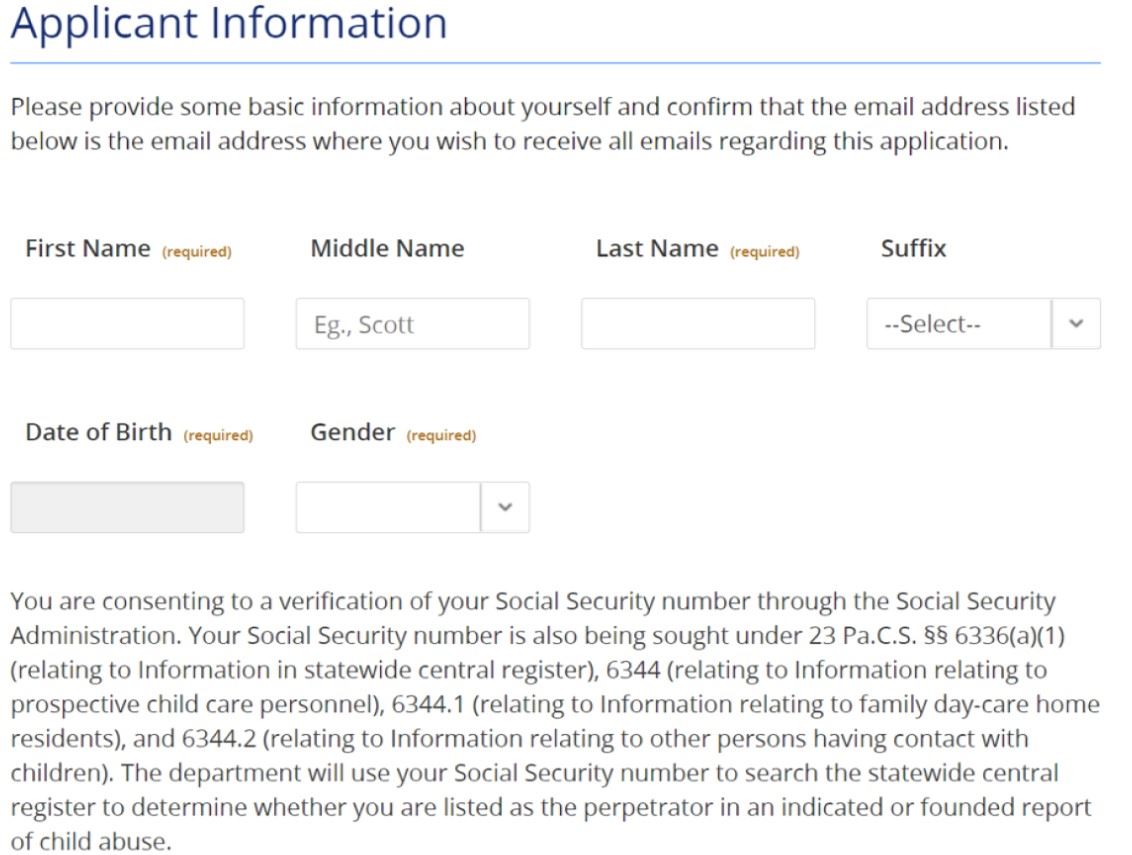Click the Last Name label
This screenshot has height=855, width=1132.
657,249
